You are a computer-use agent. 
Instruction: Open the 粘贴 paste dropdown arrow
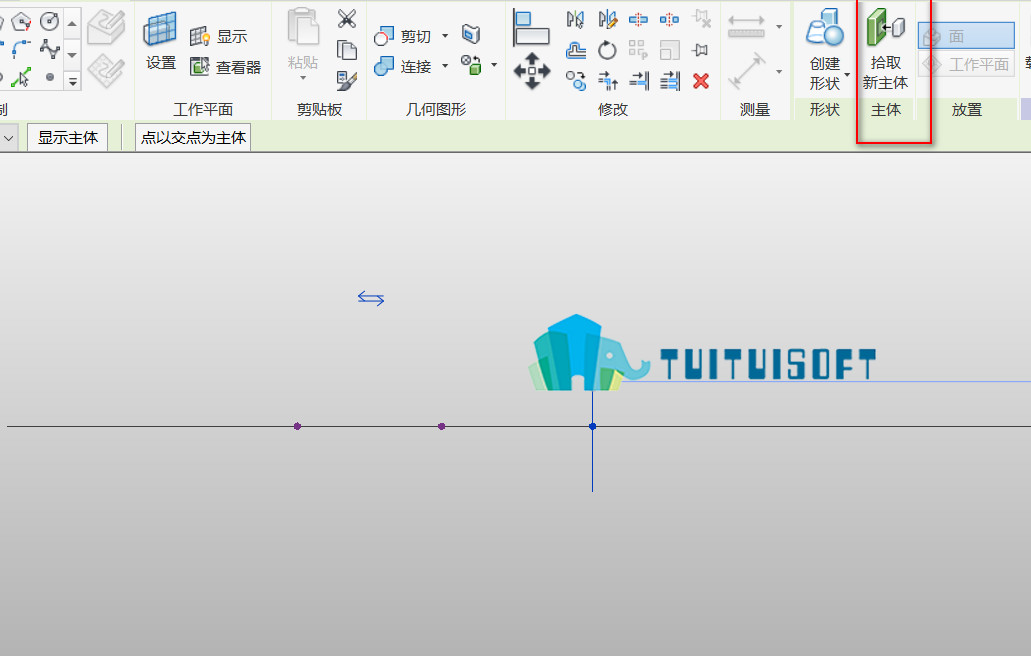click(x=303, y=78)
